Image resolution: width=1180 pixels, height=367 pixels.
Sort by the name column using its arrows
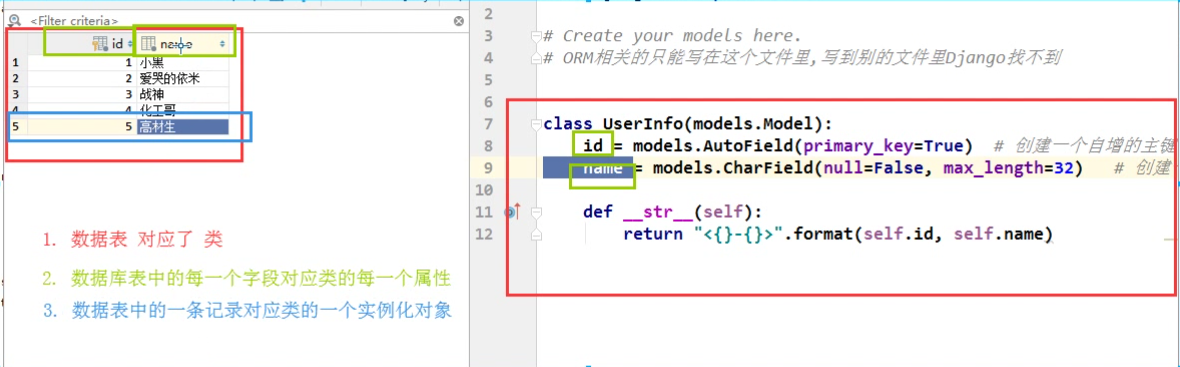[222, 44]
